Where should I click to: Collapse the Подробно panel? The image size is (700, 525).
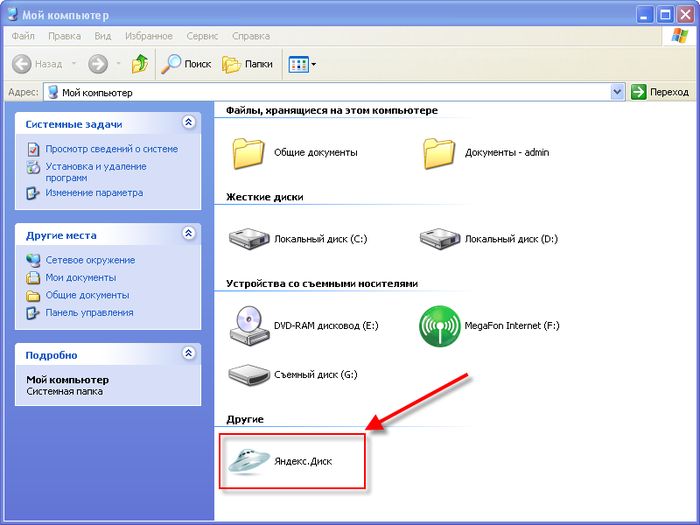click(x=189, y=353)
